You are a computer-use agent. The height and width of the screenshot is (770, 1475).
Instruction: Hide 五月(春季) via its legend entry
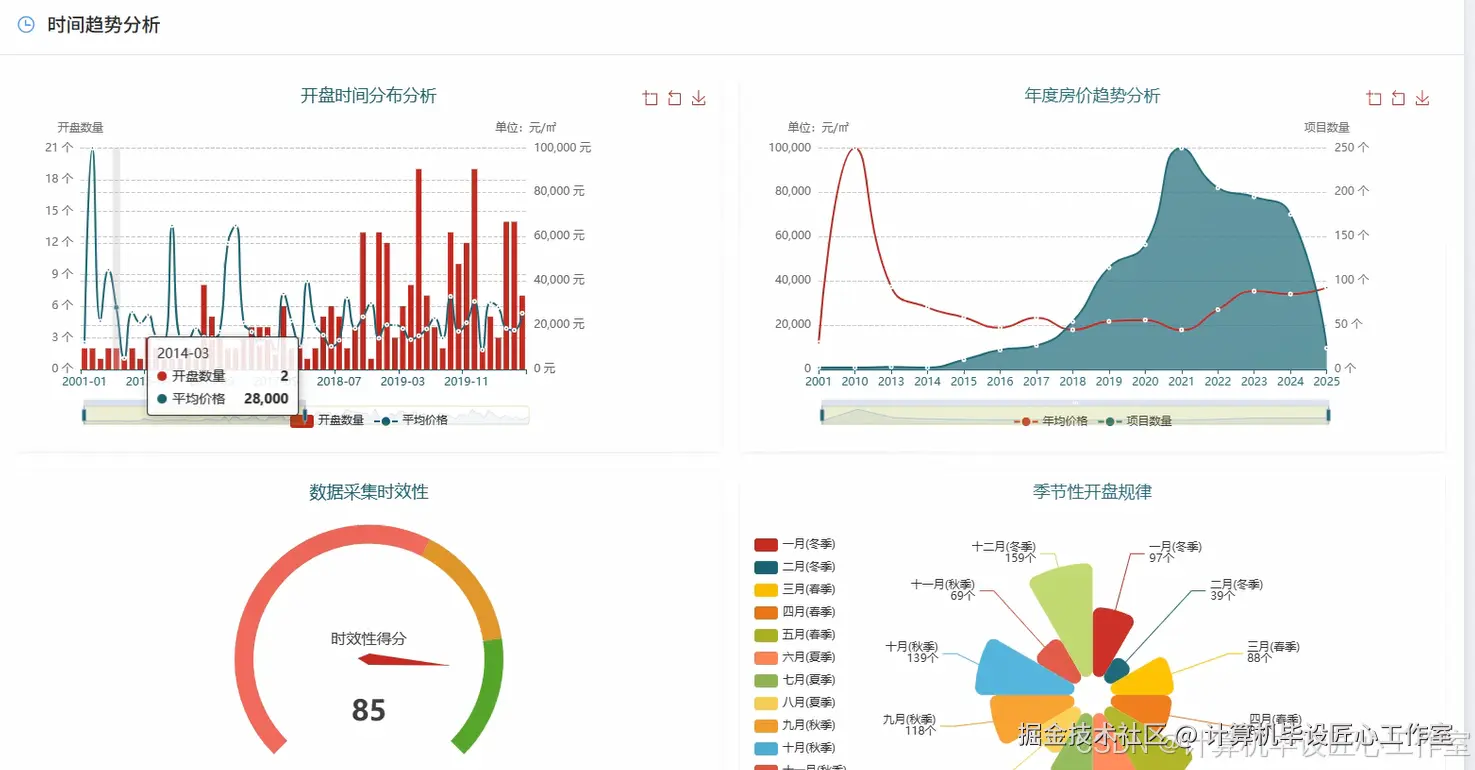tap(795, 635)
